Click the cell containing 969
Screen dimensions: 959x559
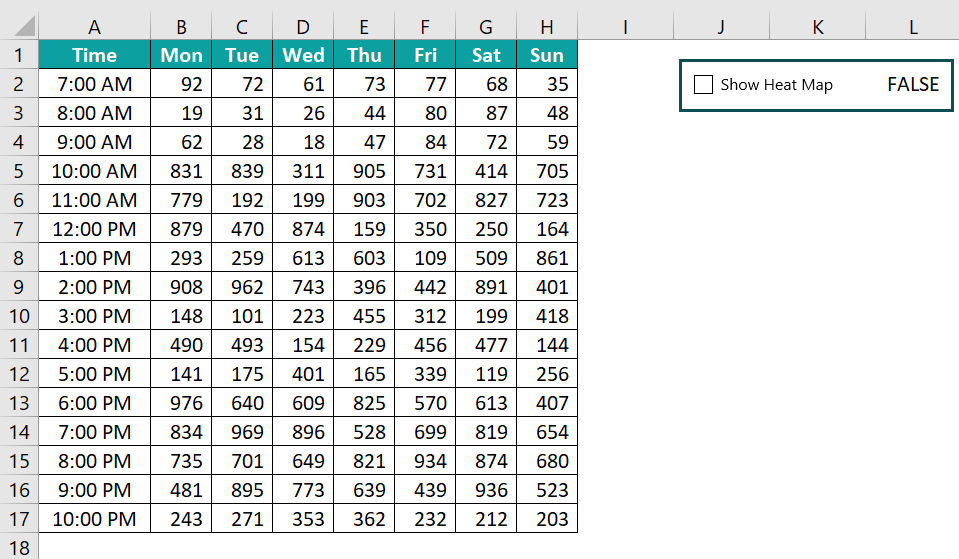click(x=242, y=432)
